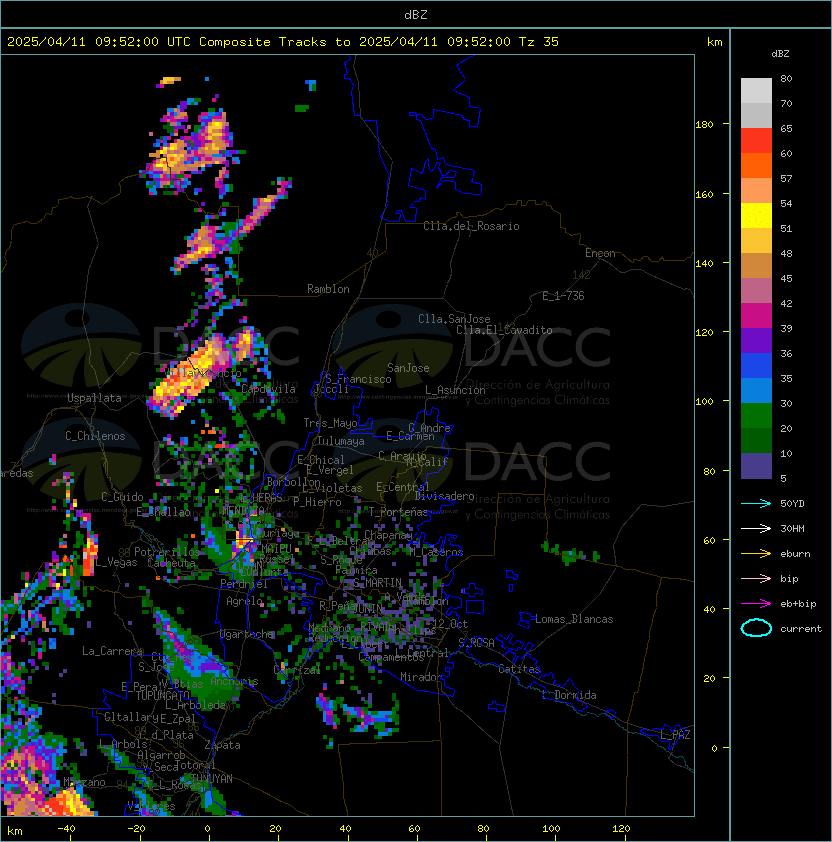
Task: Click the 'current' legend label
Action: click(801, 628)
